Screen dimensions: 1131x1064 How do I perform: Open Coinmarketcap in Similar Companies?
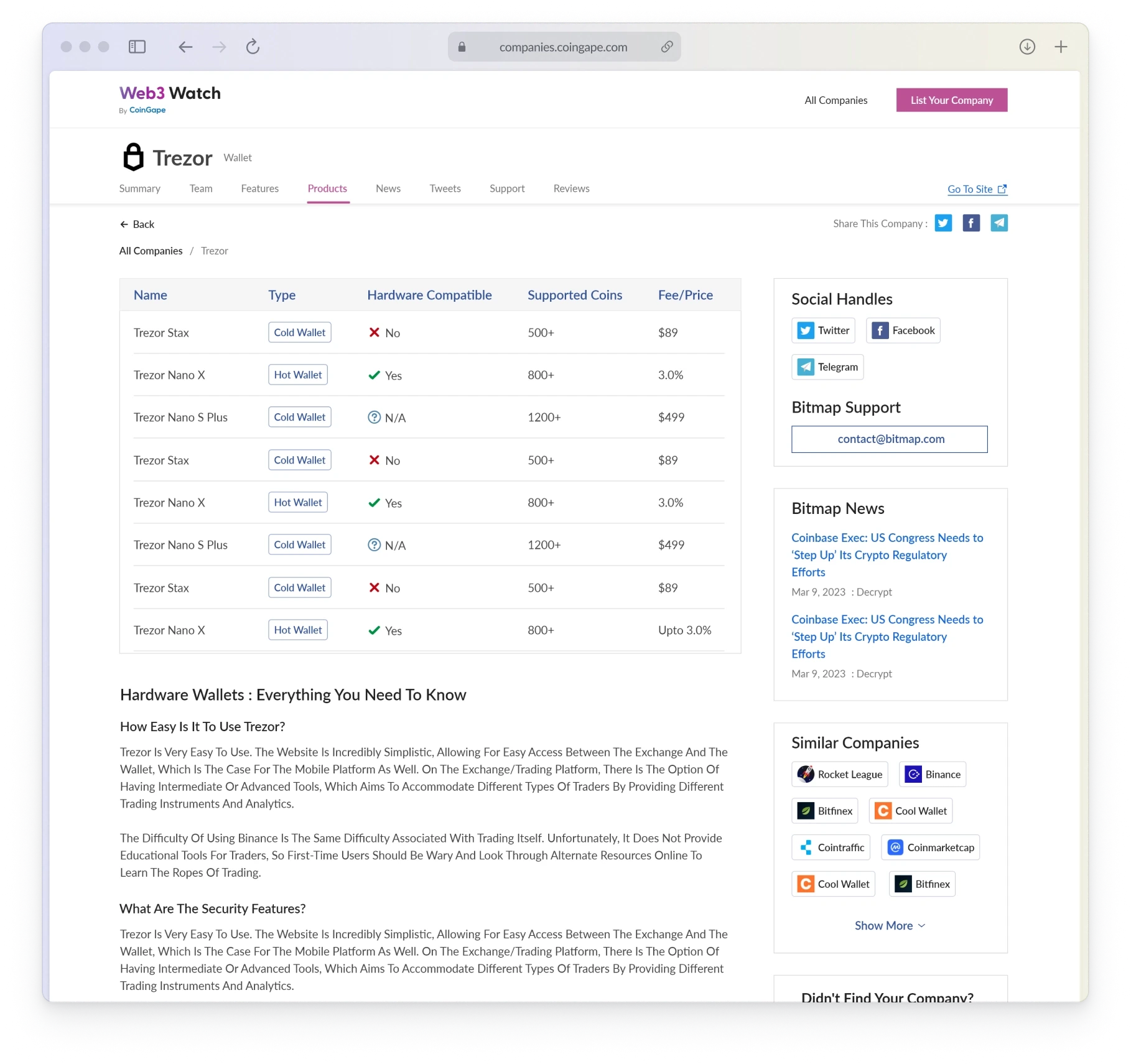pos(930,847)
